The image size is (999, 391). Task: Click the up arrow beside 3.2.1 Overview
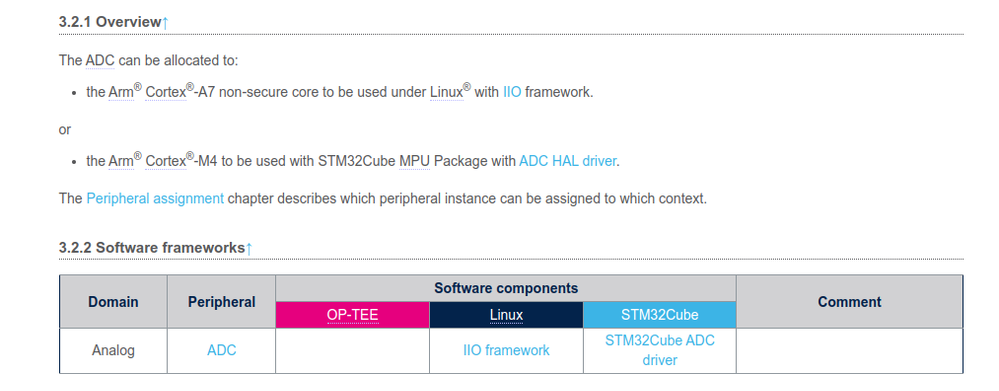click(166, 22)
